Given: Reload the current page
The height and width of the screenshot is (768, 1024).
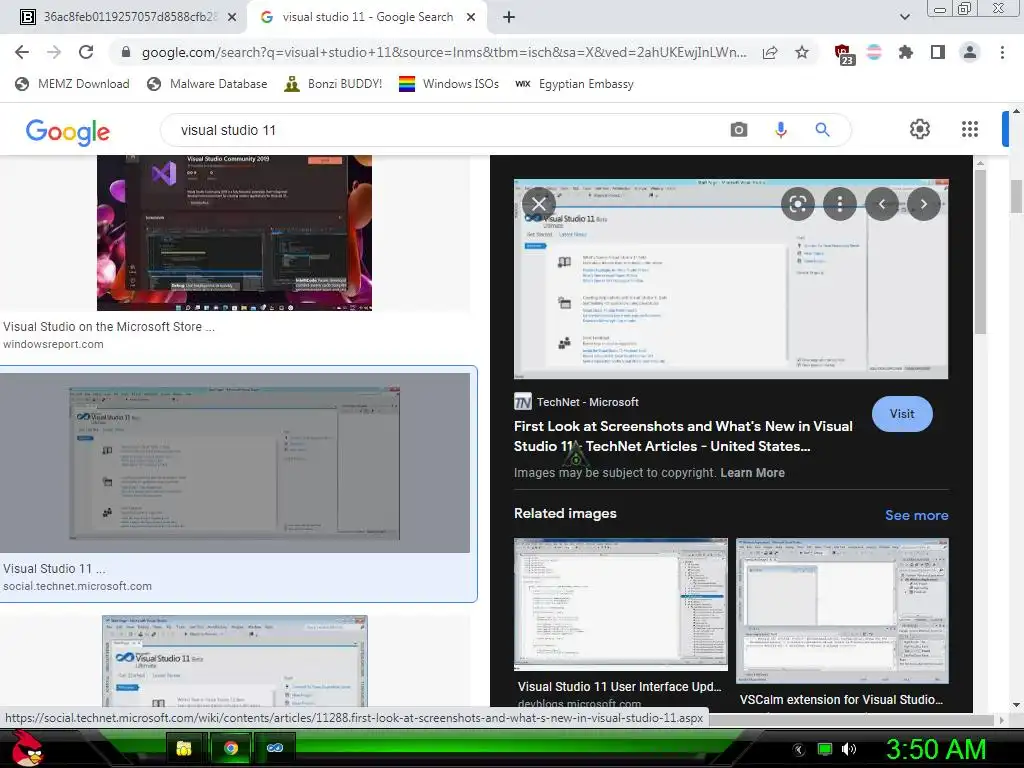Looking at the screenshot, I should click(x=86, y=52).
